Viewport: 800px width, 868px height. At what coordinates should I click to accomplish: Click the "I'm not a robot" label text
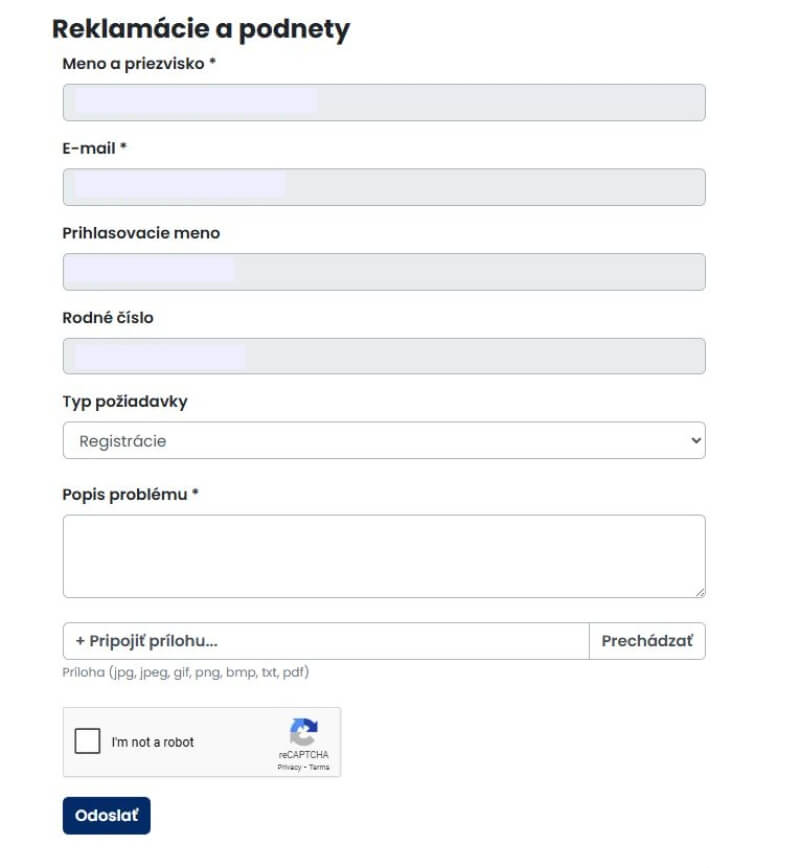(x=153, y=742)
